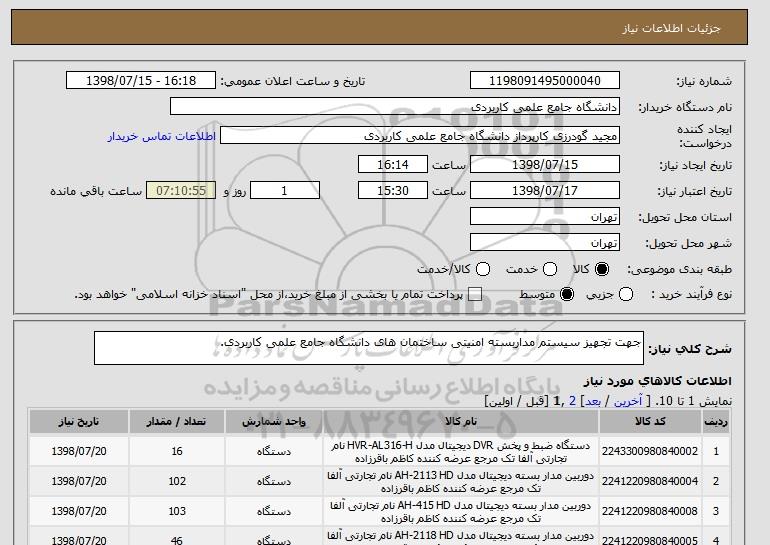This screenshot has width=770, height=545.
Task: Click quantity 46 in row 4
Action: pyautogui.click(x=177, y=541)
